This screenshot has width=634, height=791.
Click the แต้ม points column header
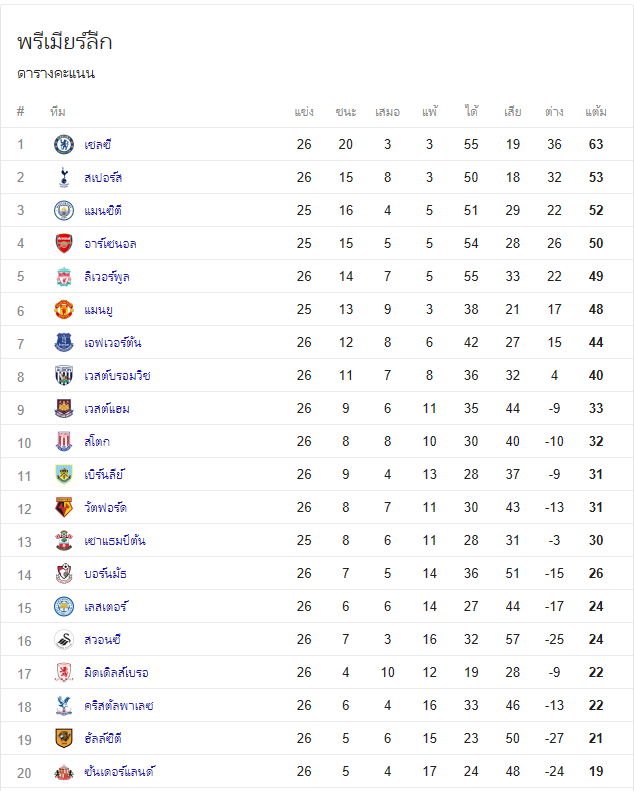pos(596,111)
